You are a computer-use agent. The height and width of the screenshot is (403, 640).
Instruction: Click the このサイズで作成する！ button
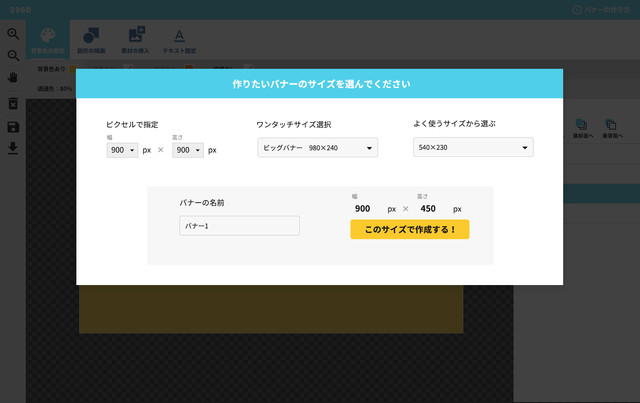(x=410, y=229)
